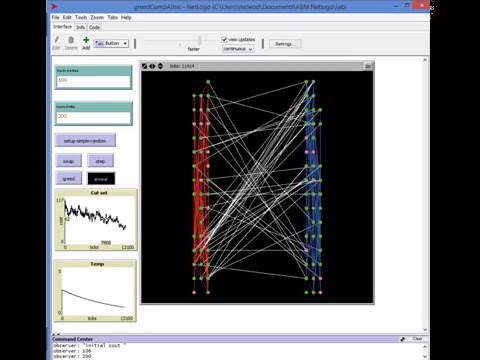This screenshot has width=480, height=360.
Task: Click the setup-simple-random button
Action: [85, 141]
